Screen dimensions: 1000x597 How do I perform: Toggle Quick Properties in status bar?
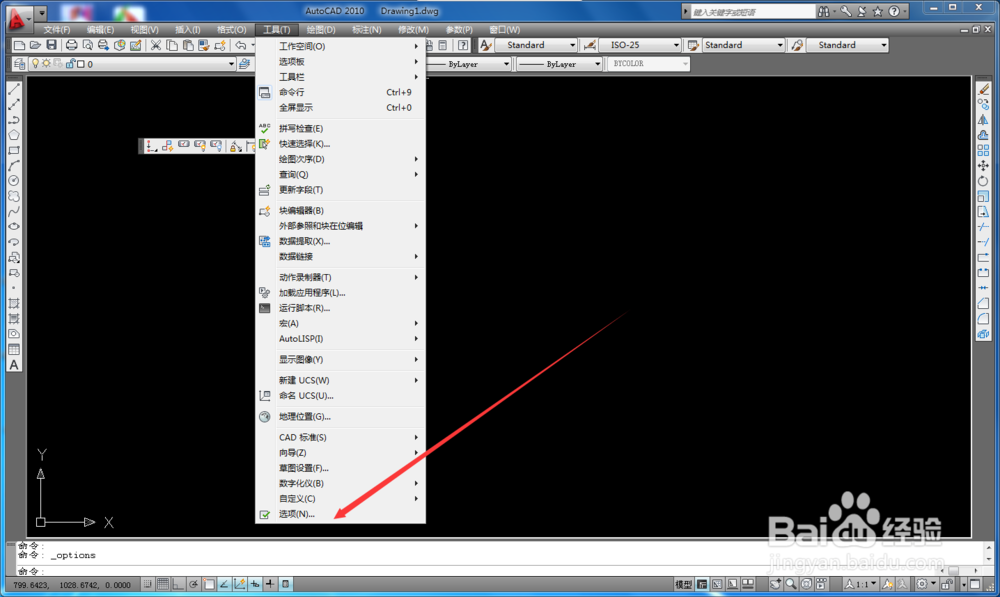[x=286, y=584]
